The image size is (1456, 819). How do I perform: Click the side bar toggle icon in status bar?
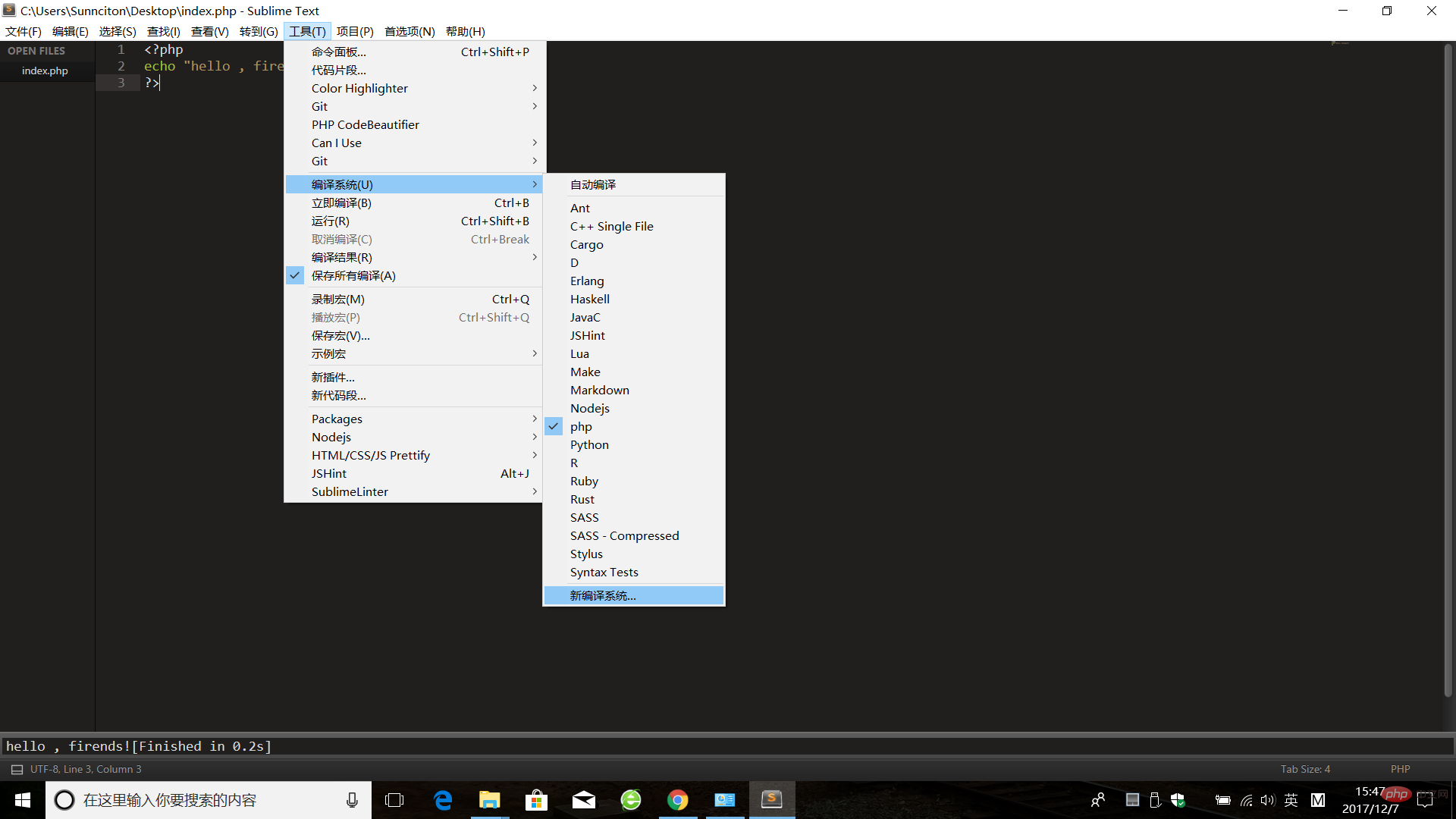[x=17, y=769]
